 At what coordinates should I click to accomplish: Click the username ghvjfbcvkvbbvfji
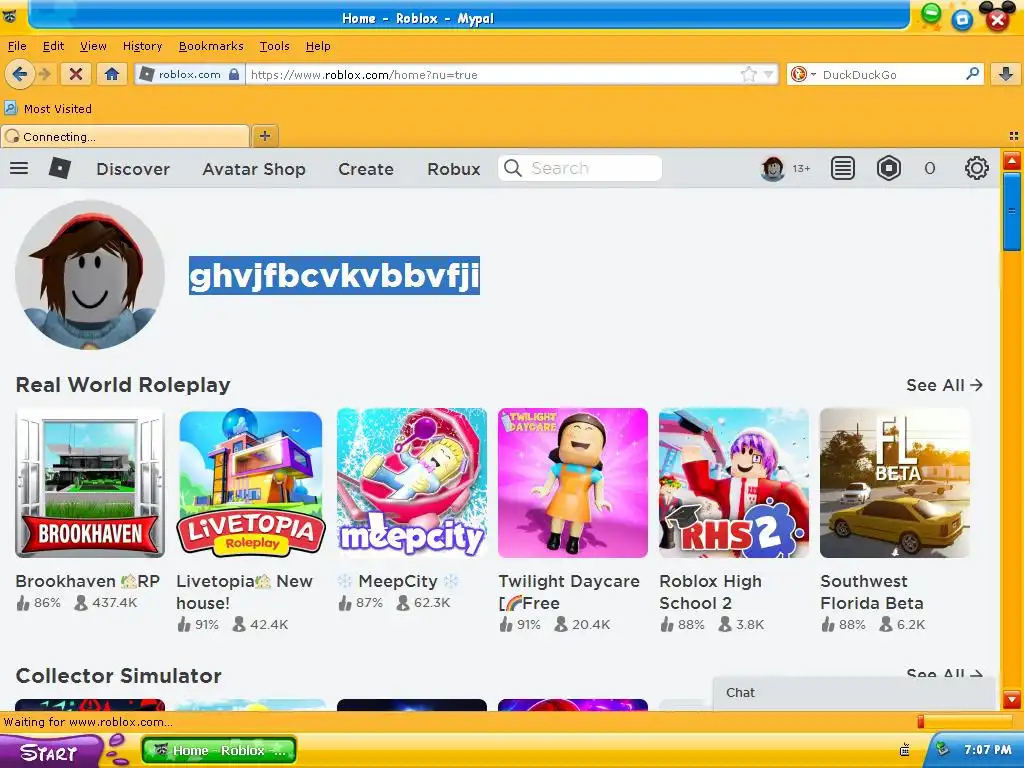(334, 275)
